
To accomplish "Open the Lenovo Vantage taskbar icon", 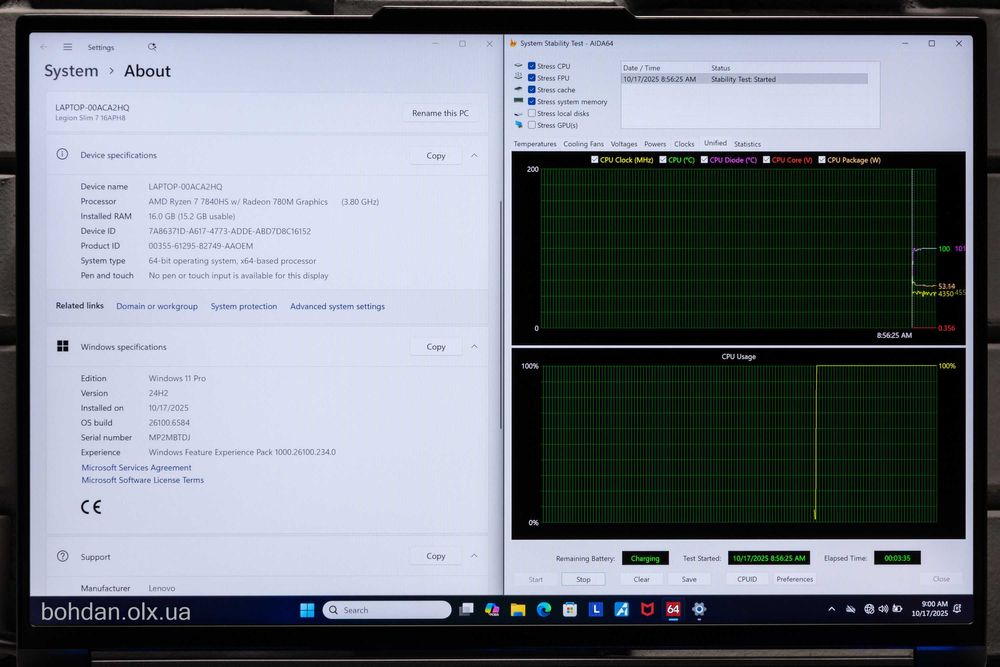I will (x=596, y=610).
